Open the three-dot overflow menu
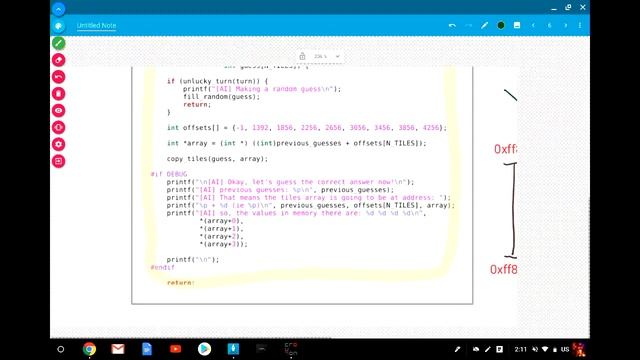This screenshot has height=360, width=640. 580,25
